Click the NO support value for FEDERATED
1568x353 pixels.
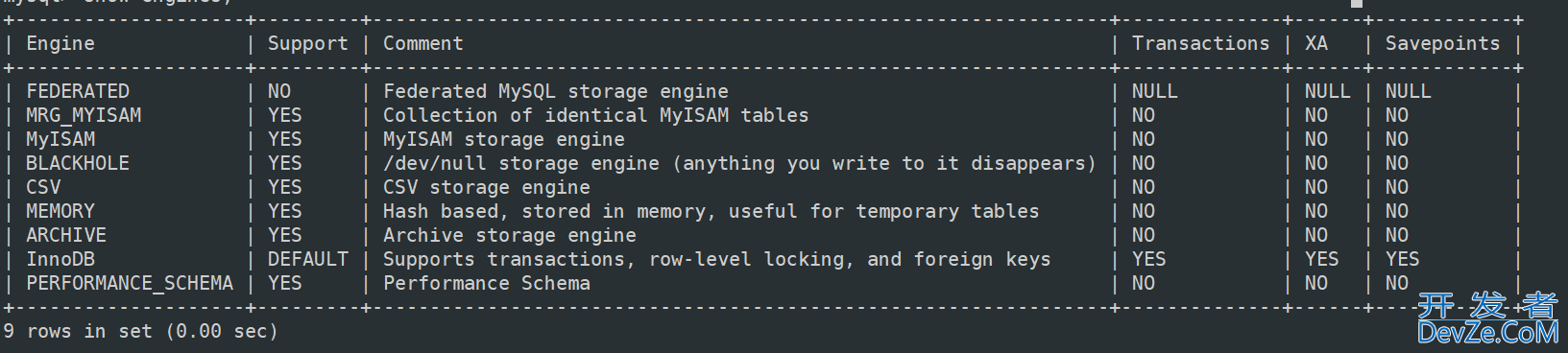pyautogui.click(x=279, y=91)
